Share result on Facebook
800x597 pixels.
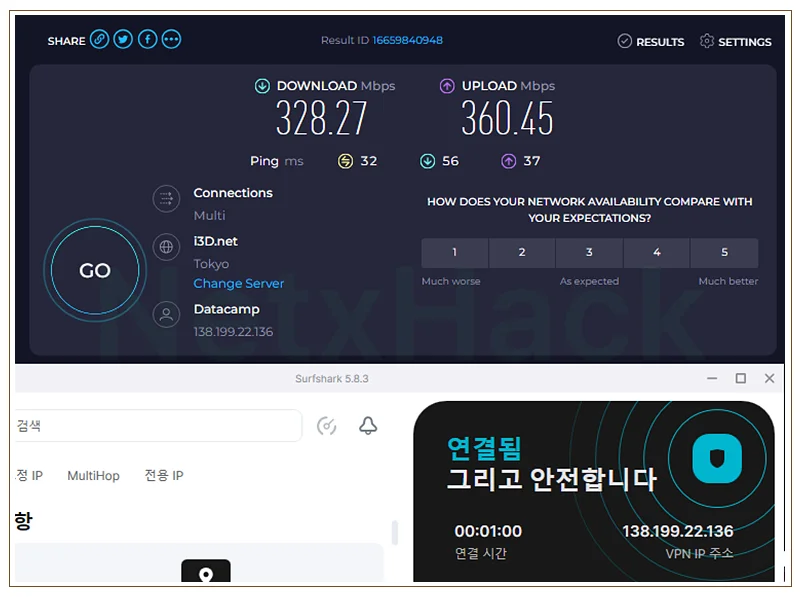[x=147, y=39]
